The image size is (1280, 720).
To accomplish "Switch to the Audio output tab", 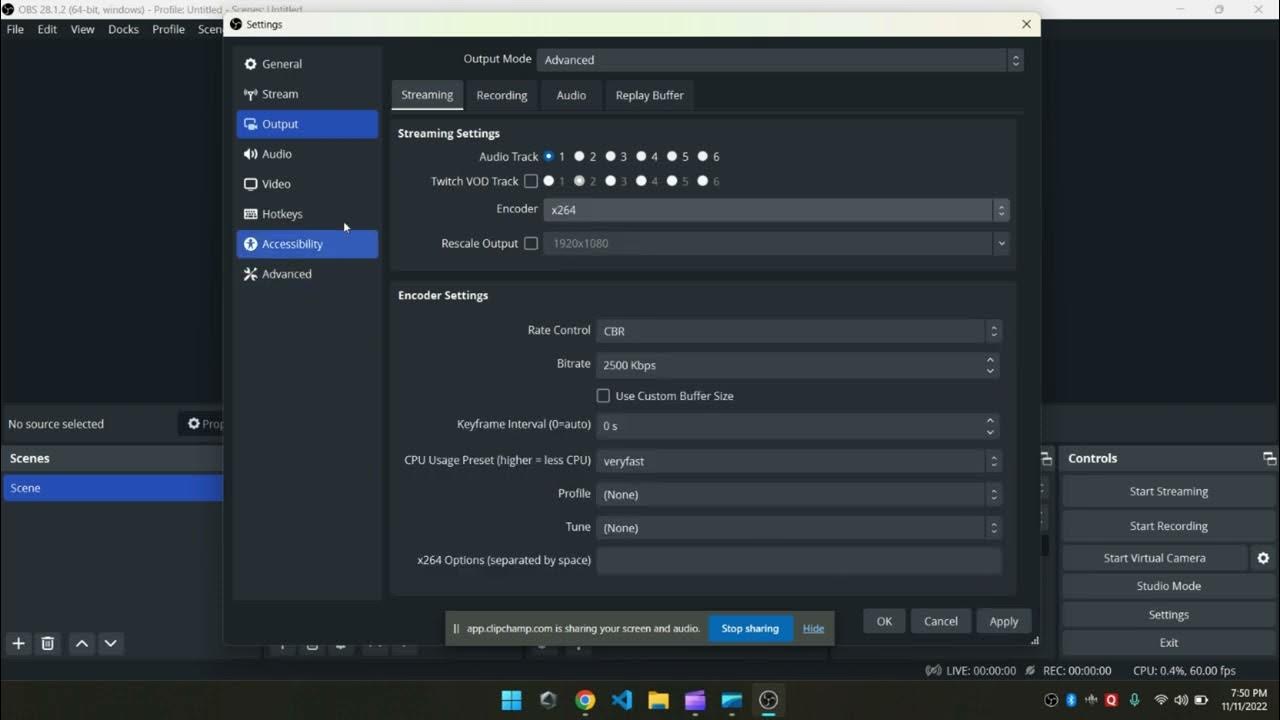I will (x=571, y=95).
